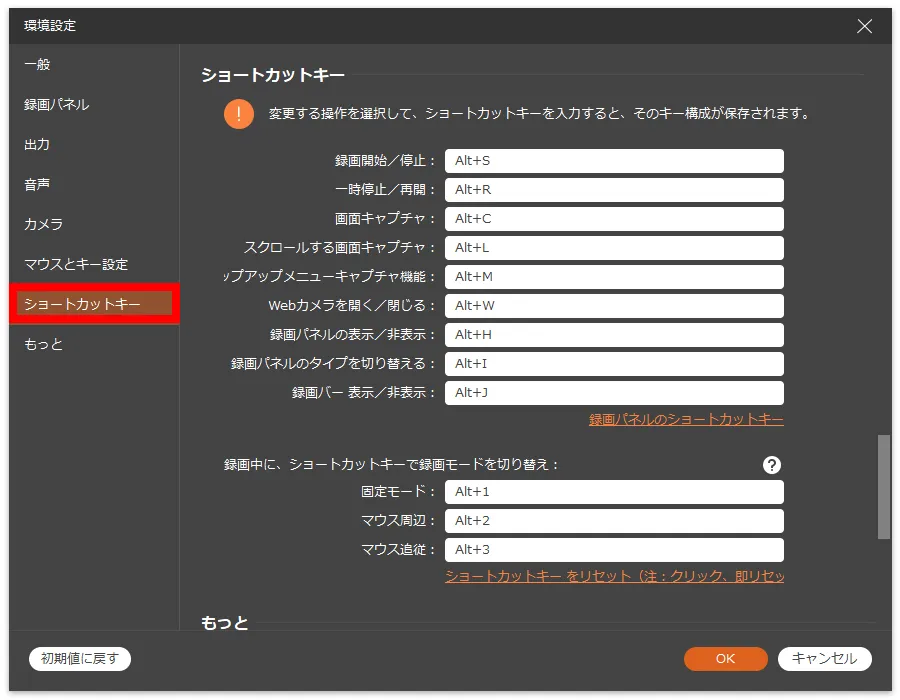This screenshot has width=900, height=700.
Task: Click the question mark help icon
Action: coord(771,465)
